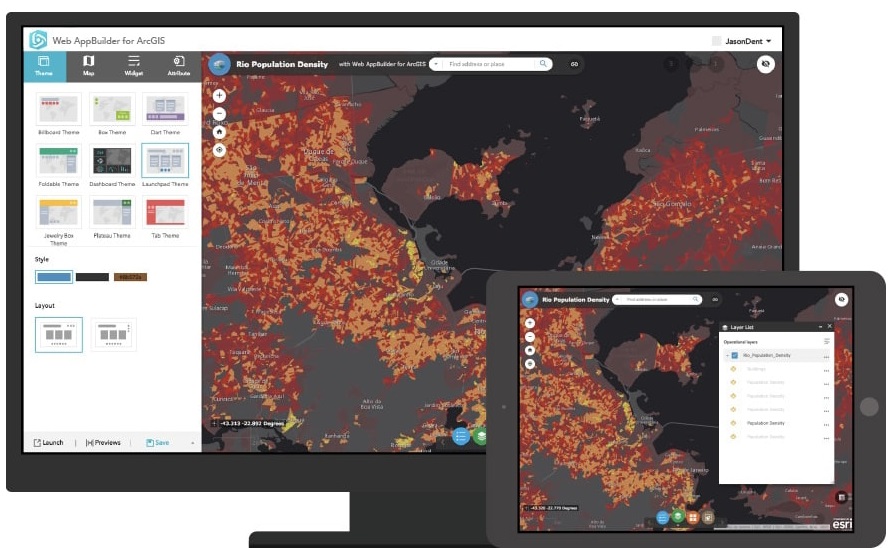Screen dimensions: 892x548
Task: Choose the black style color swatch
Action: [x=92, y=277]
